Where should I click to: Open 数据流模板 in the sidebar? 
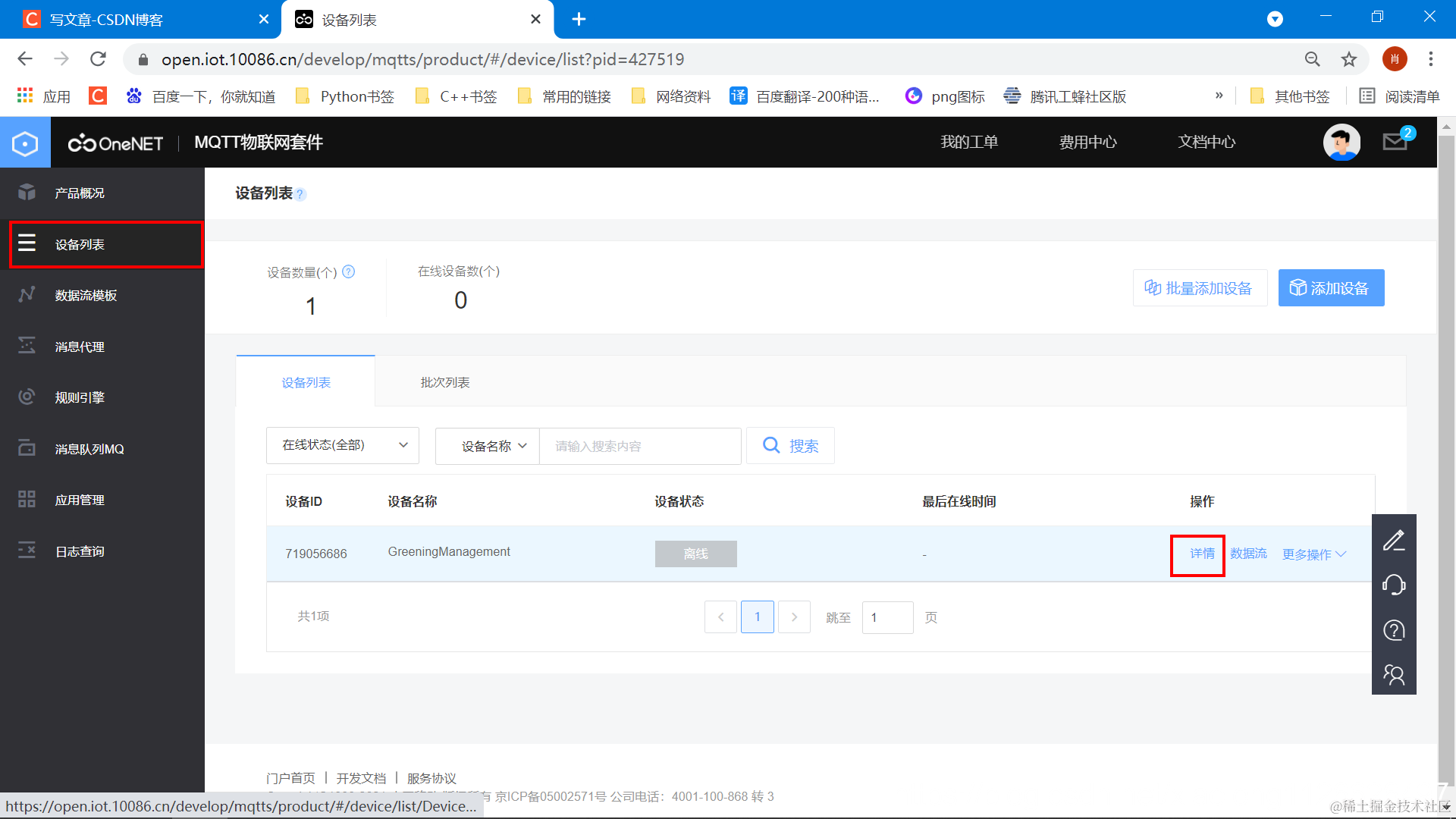click(86, 296)
